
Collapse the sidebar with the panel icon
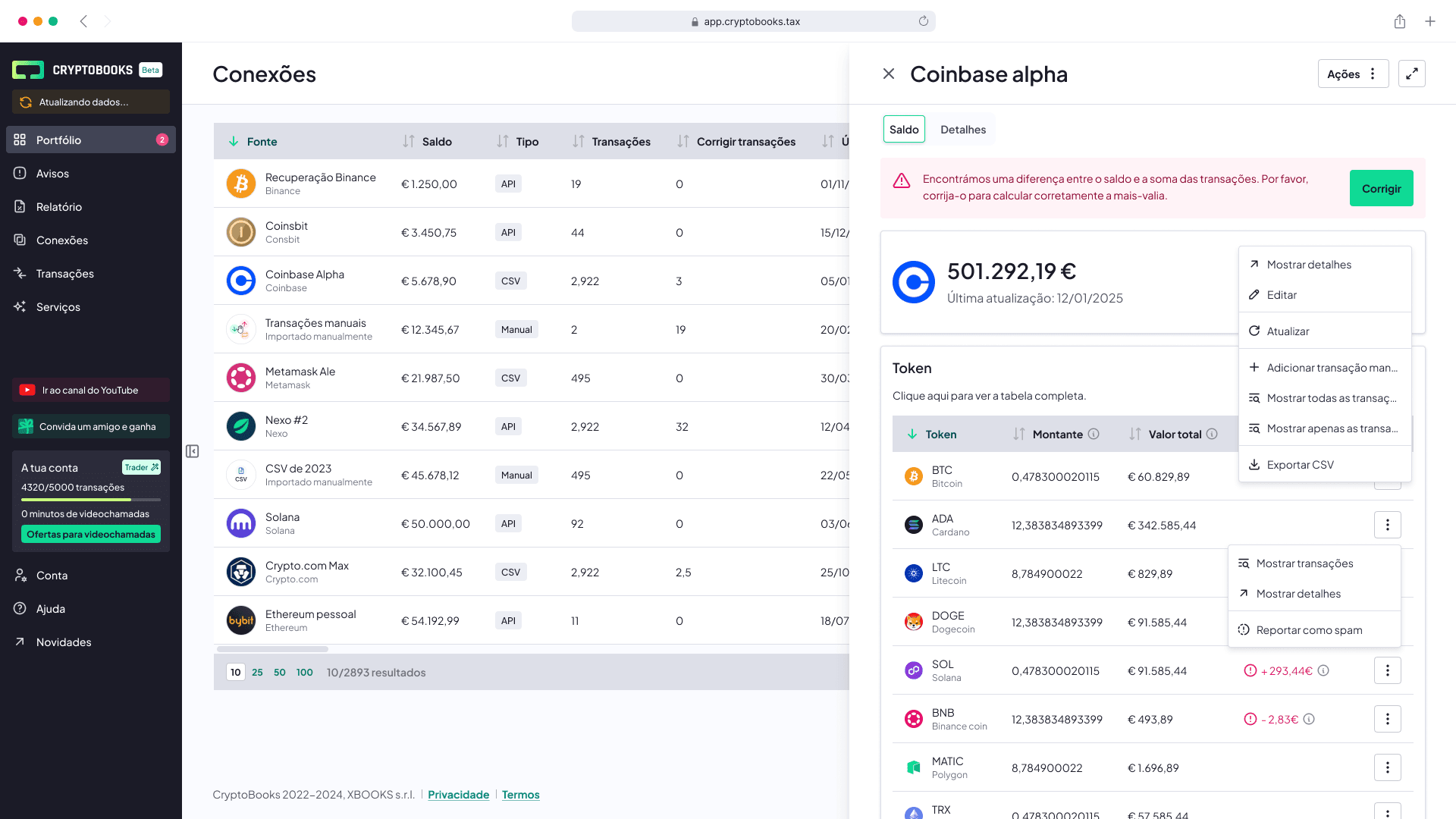tap(193, 451)
